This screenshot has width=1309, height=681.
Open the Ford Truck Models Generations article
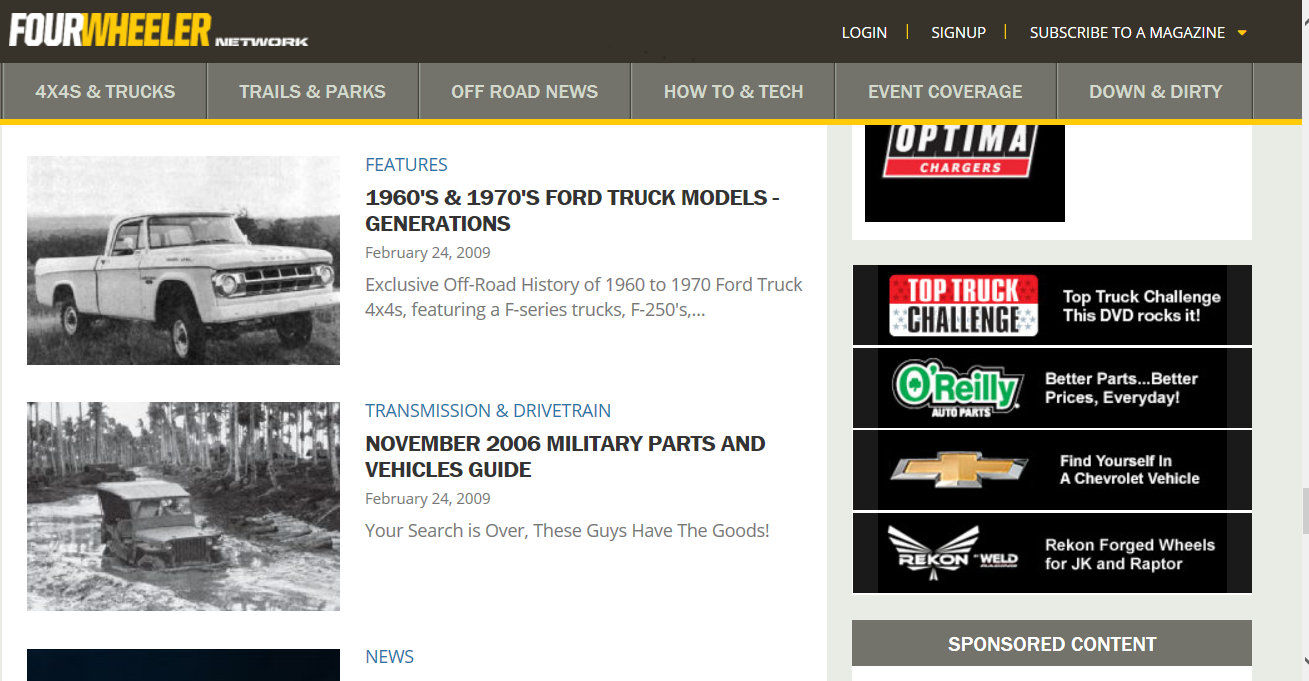point(572,210)
